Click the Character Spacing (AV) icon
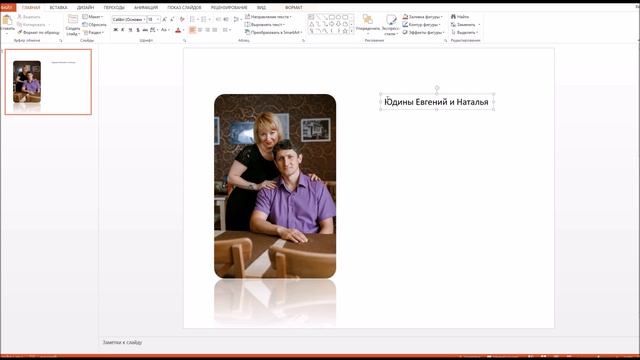 pos(152,30)
